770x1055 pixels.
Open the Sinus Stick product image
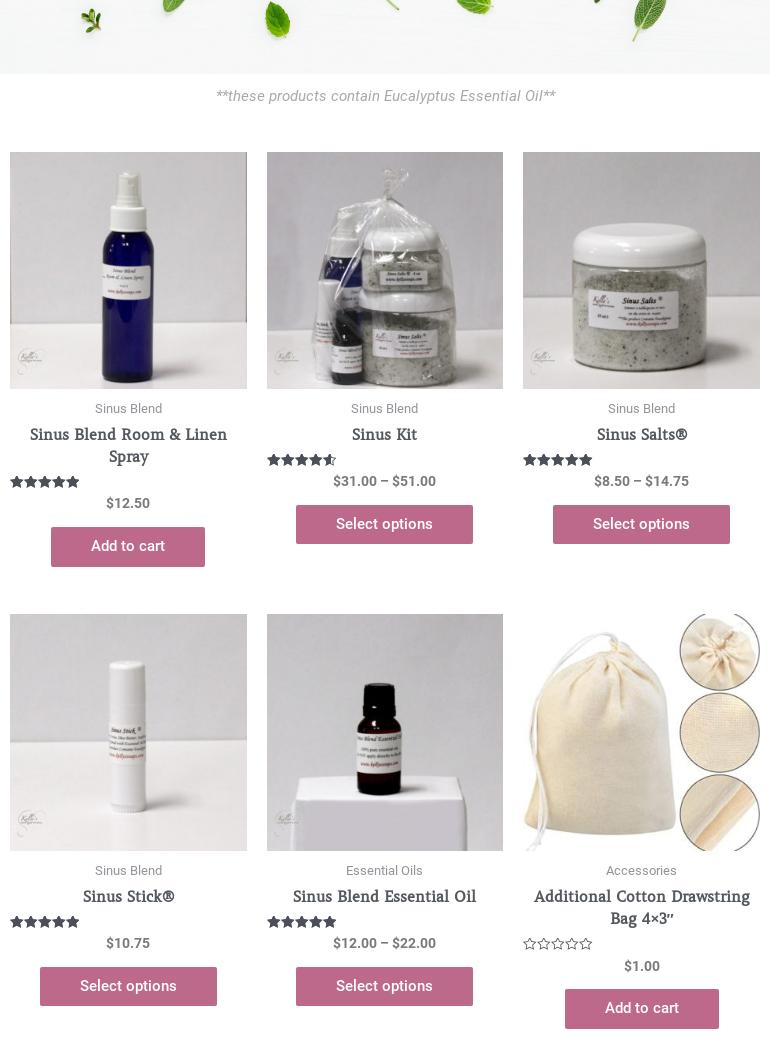pyautogui.click(x=128, y=732)
